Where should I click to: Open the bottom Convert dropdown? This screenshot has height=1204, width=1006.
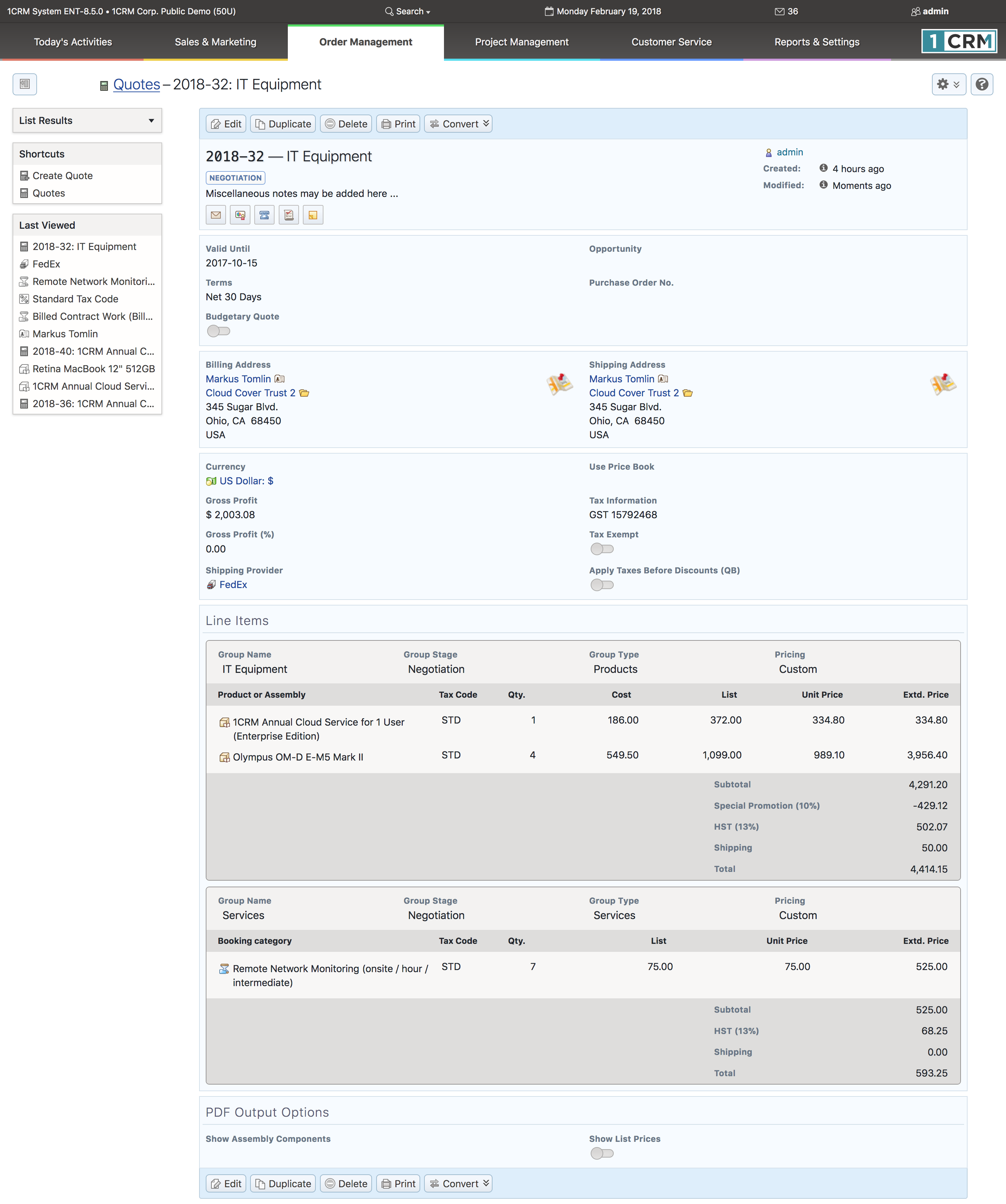(458, 1184)
